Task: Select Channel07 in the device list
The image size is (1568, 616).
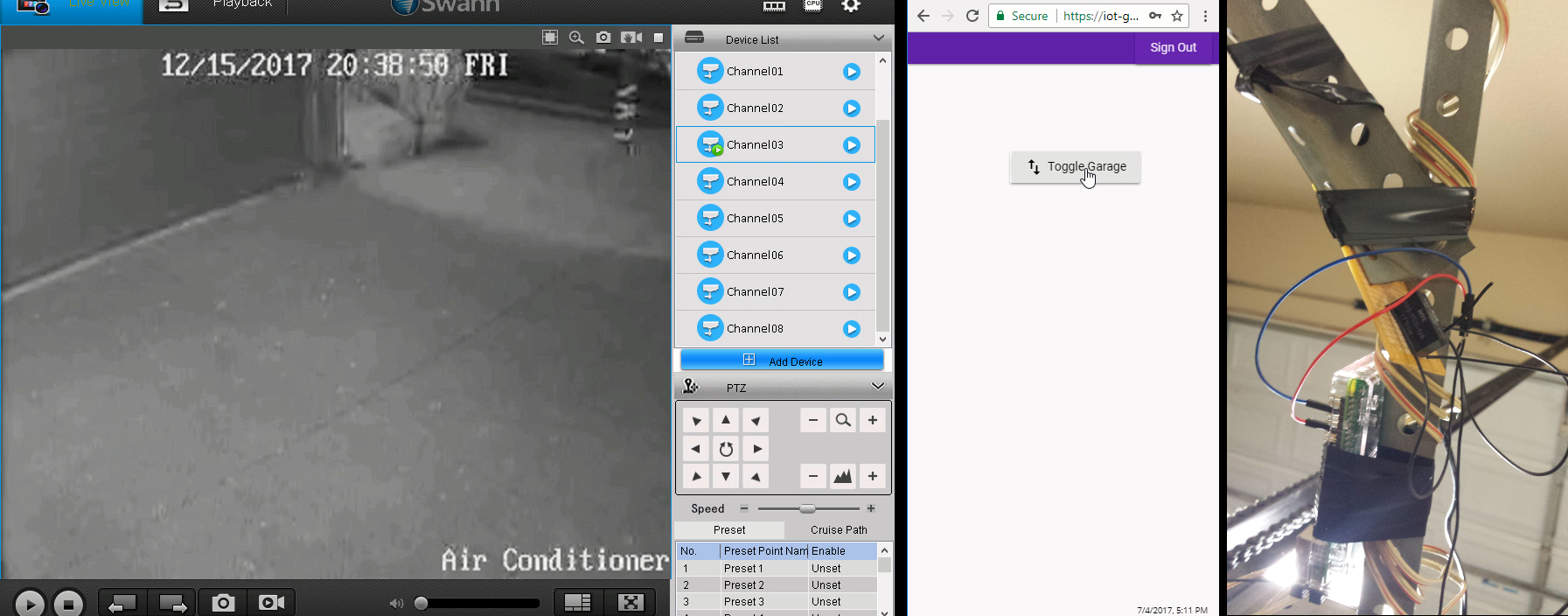Action: [775, 291]
